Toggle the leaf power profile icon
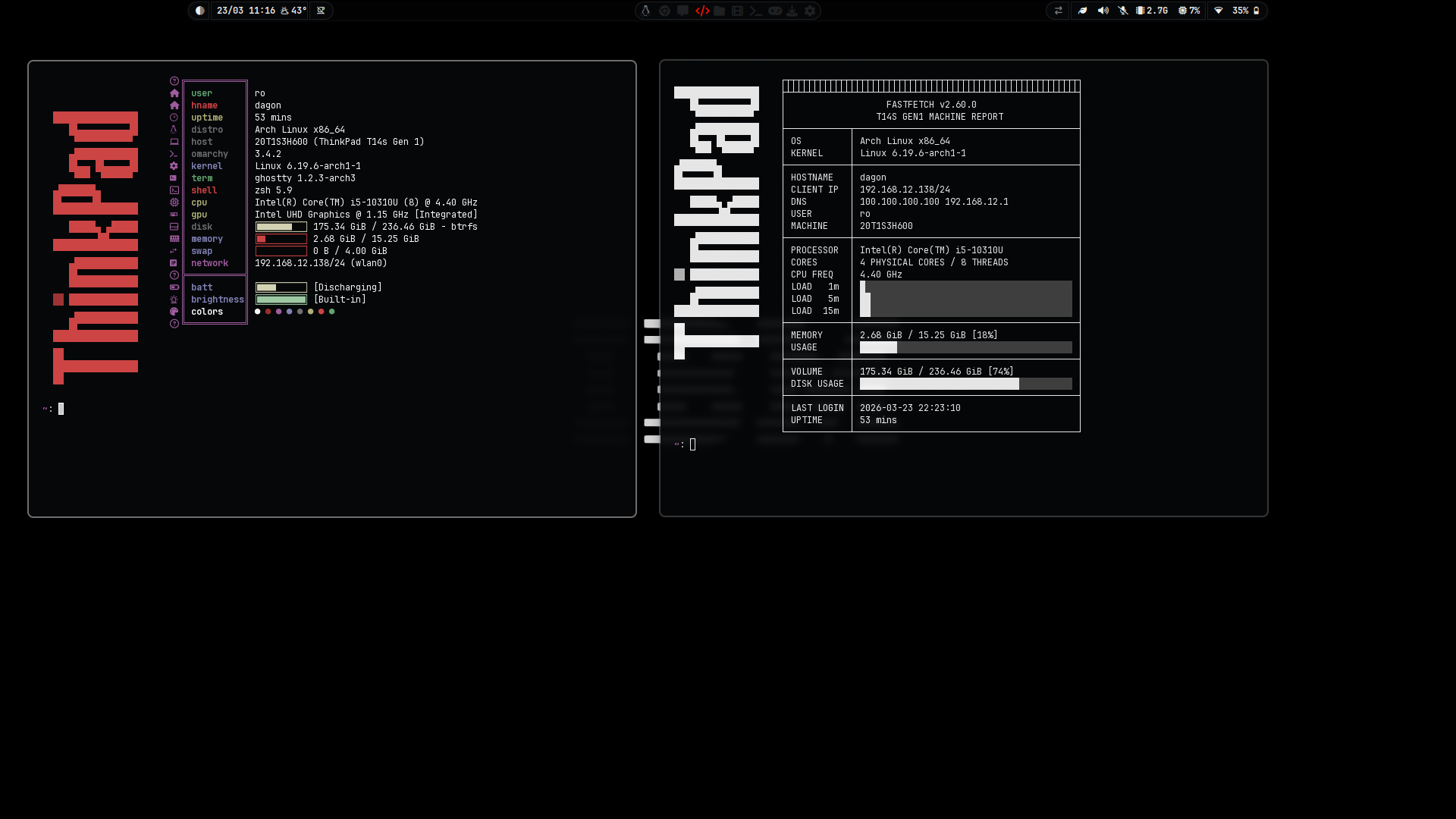The width and height of the screenshot is (1456, 819). [x=1082, y=11]
